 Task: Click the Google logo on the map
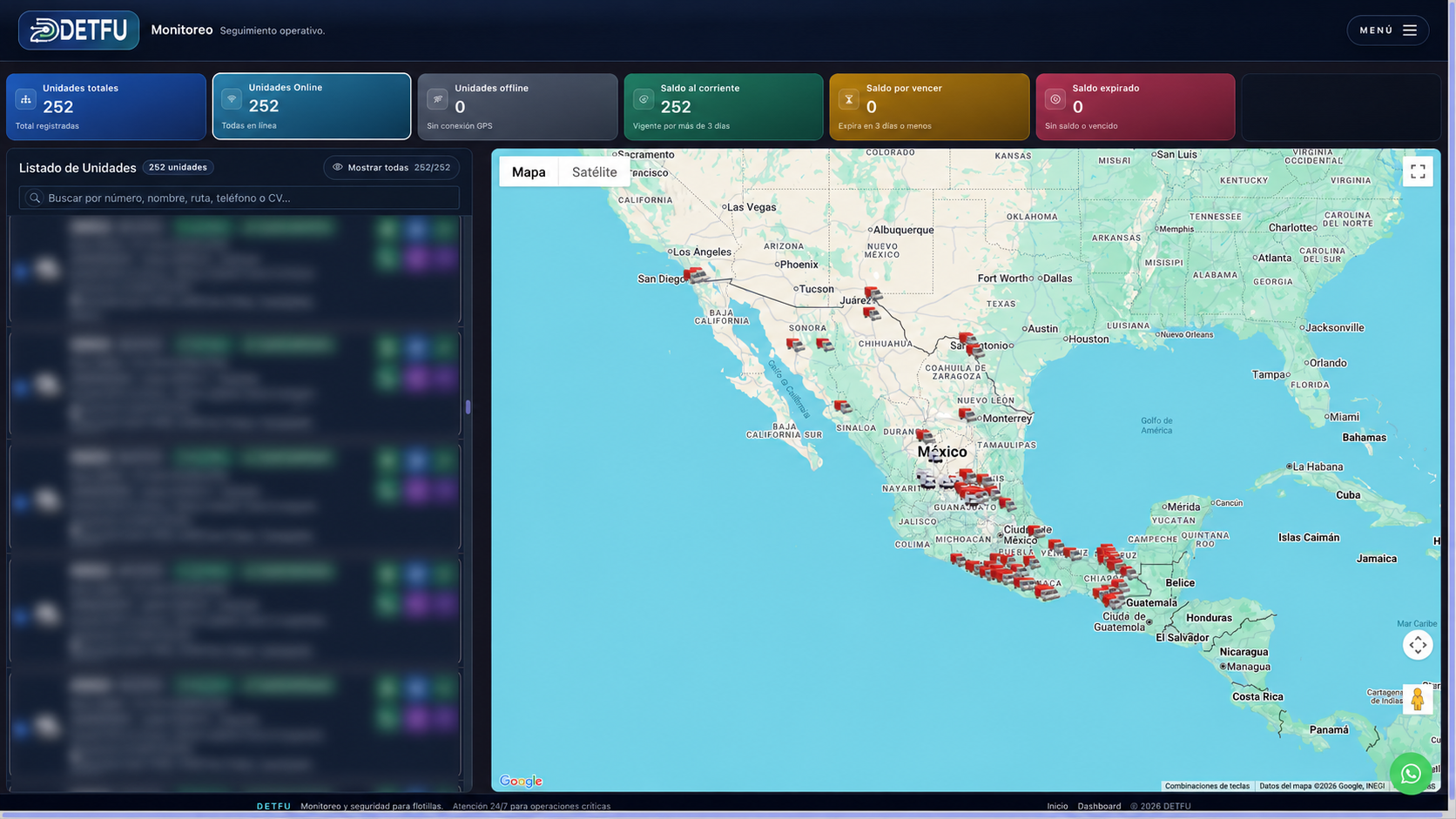click(x=521, y=781)
